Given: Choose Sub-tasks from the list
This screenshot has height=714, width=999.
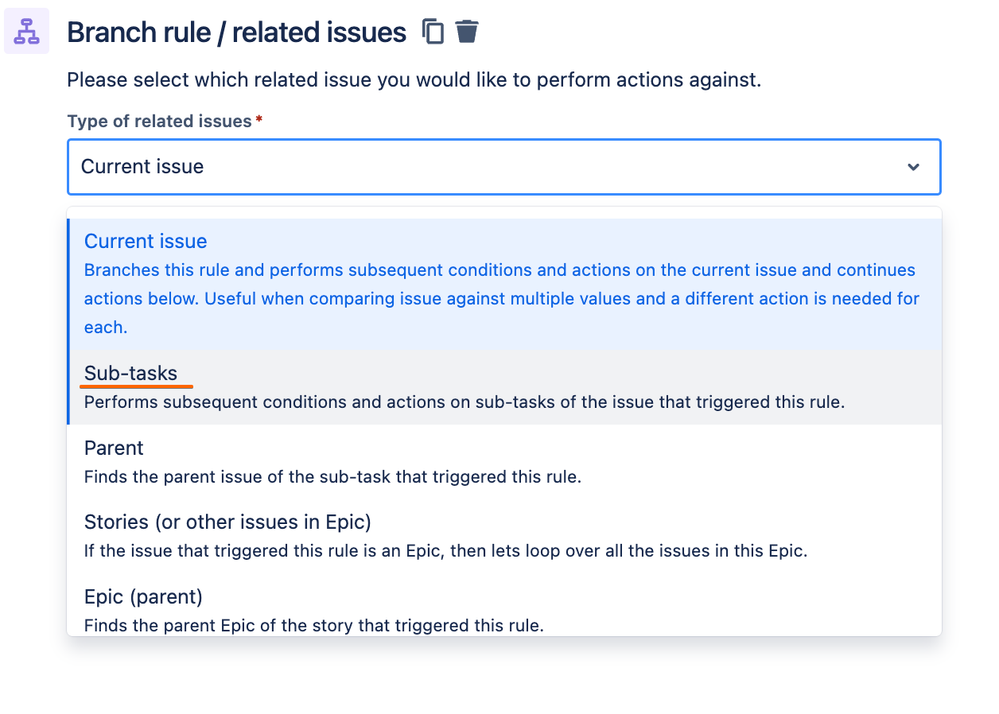Looking at the screenshot, I should 505,387.
